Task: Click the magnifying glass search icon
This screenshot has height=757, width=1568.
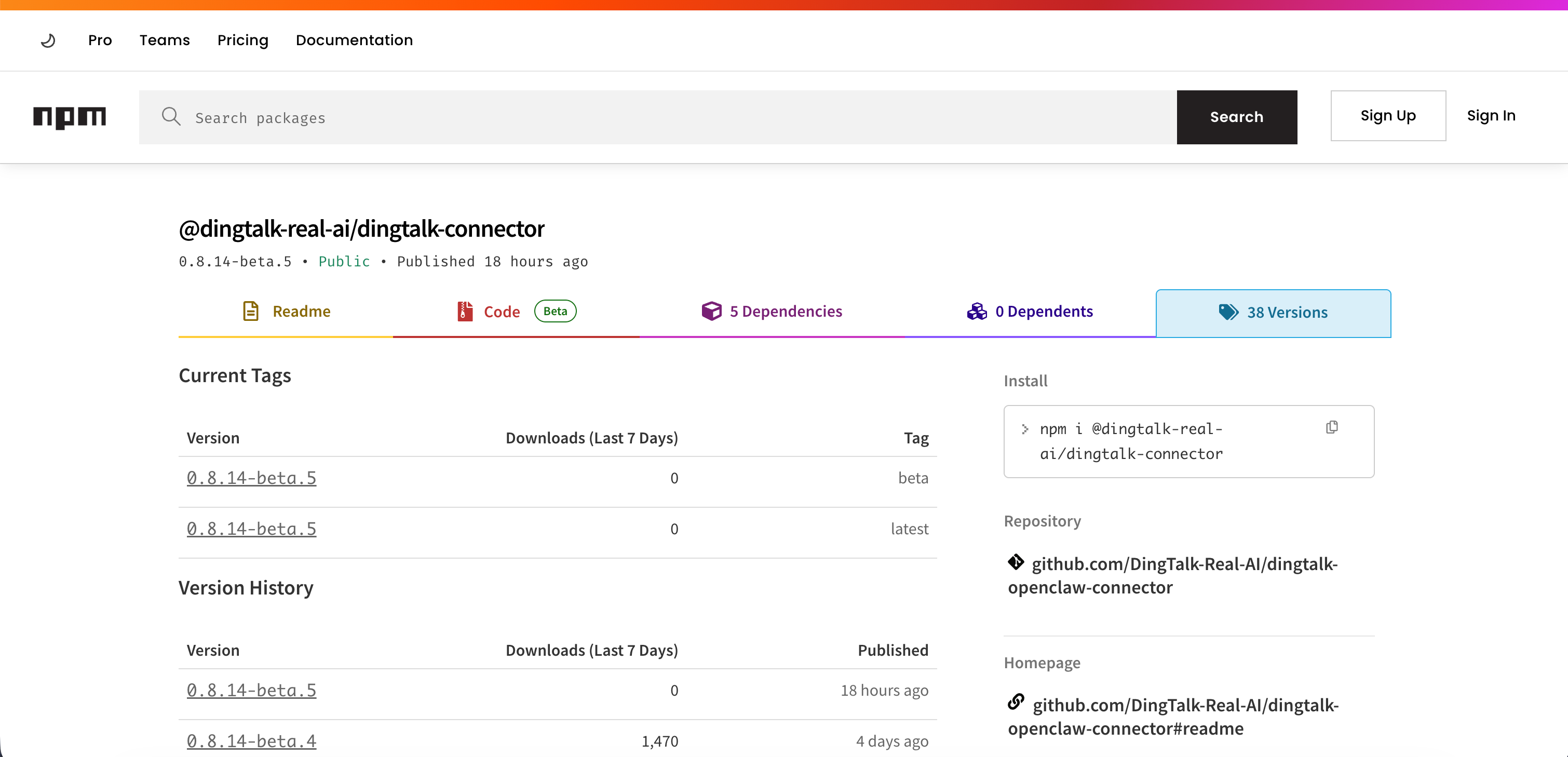Action: [171, 117]
